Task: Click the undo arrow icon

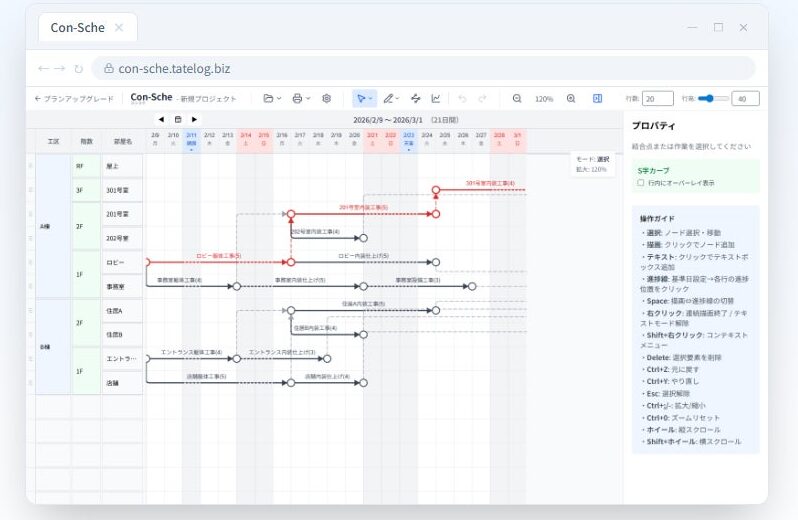Action: (462, 98)
